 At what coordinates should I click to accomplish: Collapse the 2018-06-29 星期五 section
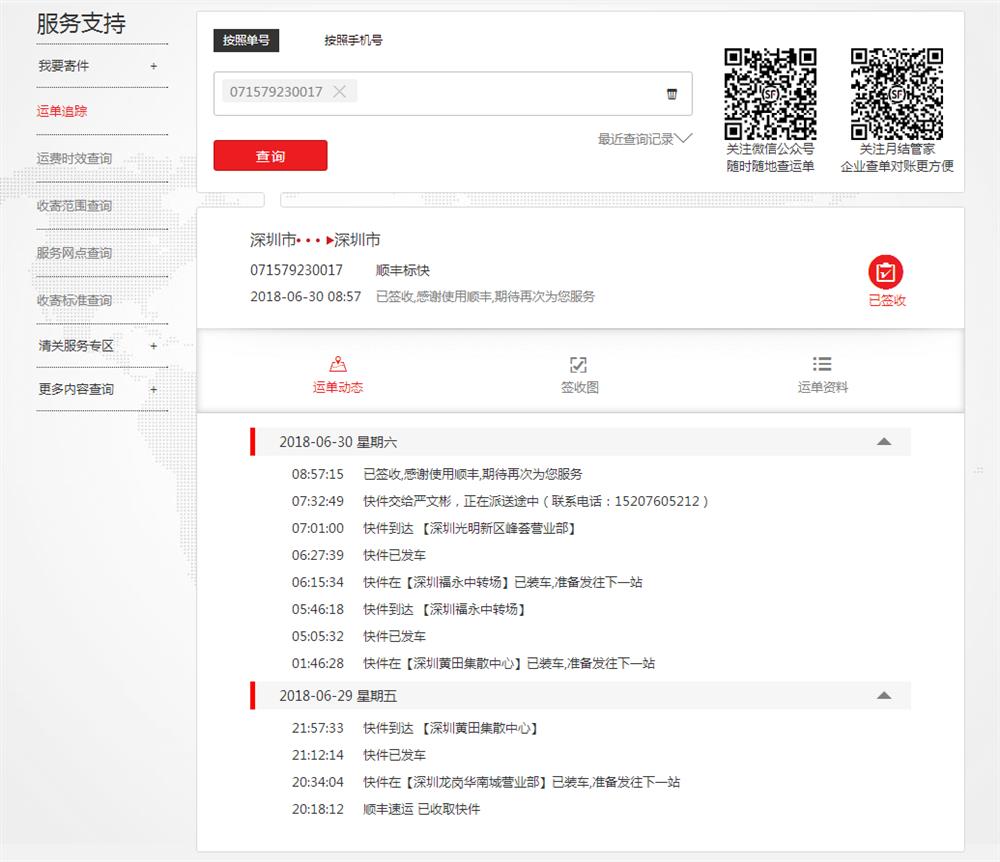(884, 695)
